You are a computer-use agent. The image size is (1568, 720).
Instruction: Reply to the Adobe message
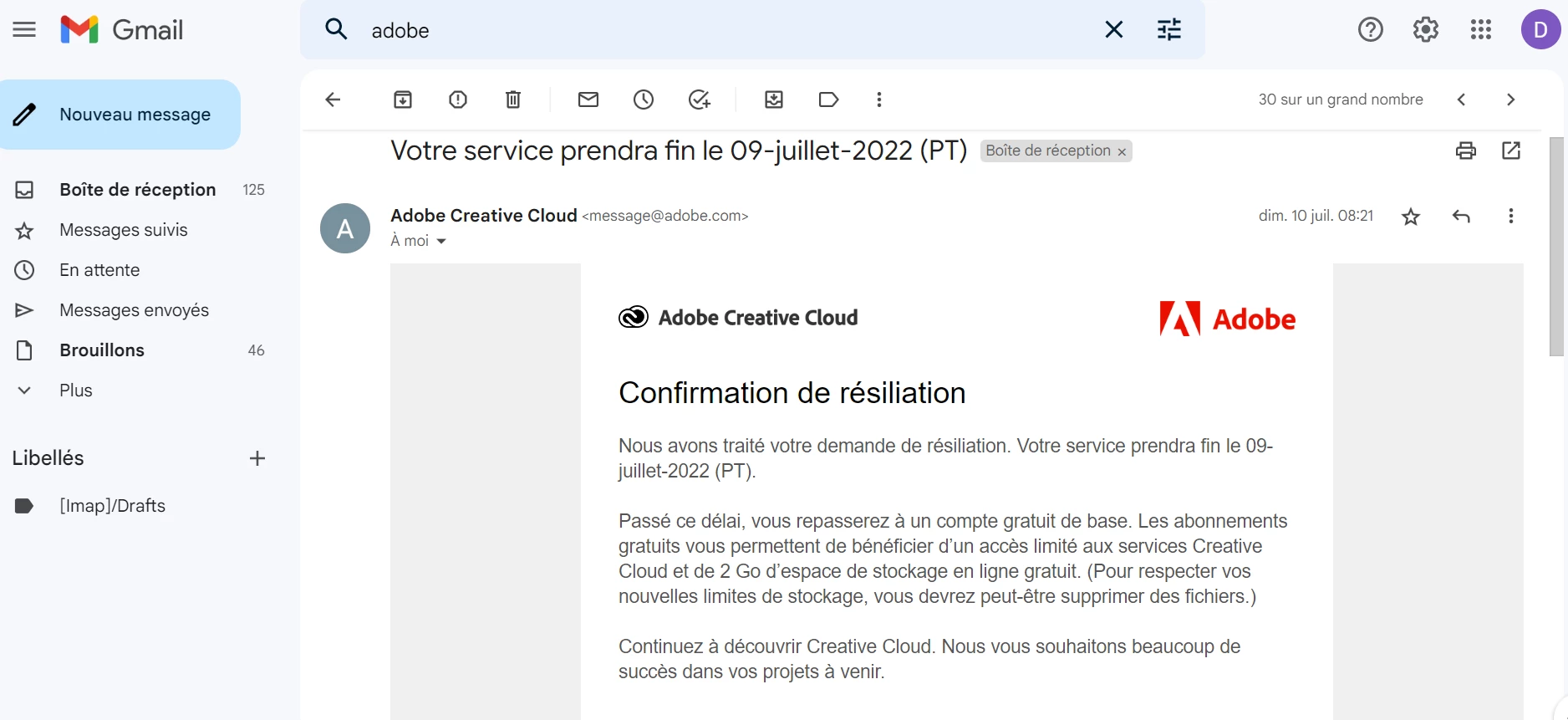1461,217
